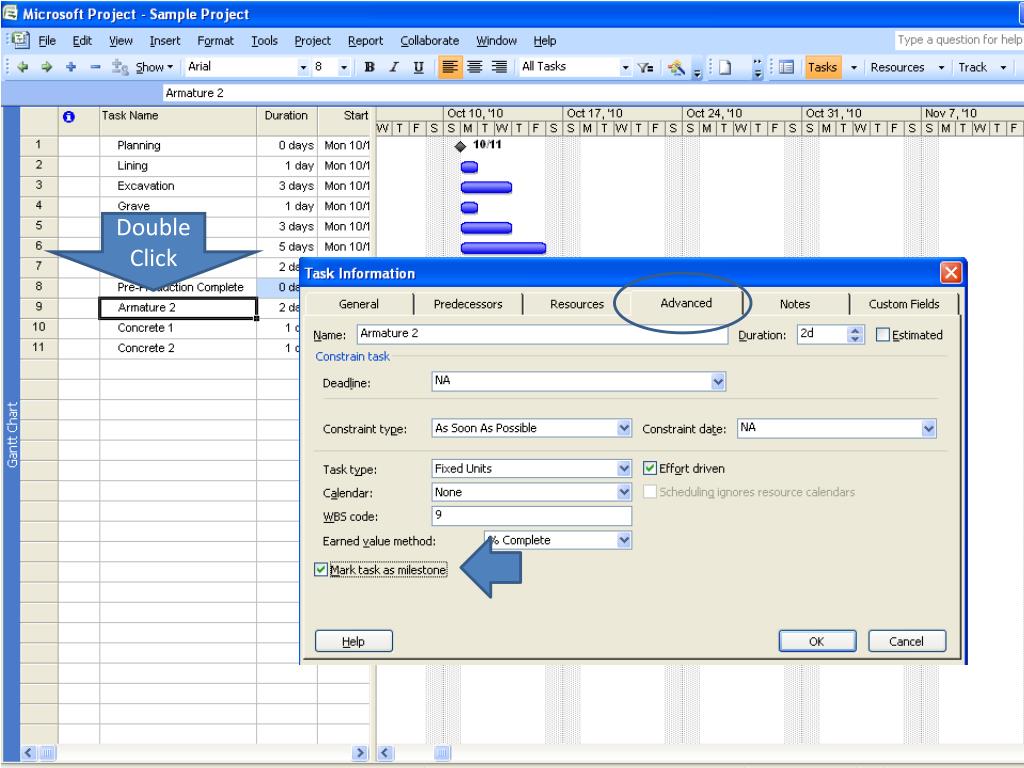Toggle the Effort driven checkbox
Image resolution: width=1024 pixels, height=768 pixels.
[650, 468]
